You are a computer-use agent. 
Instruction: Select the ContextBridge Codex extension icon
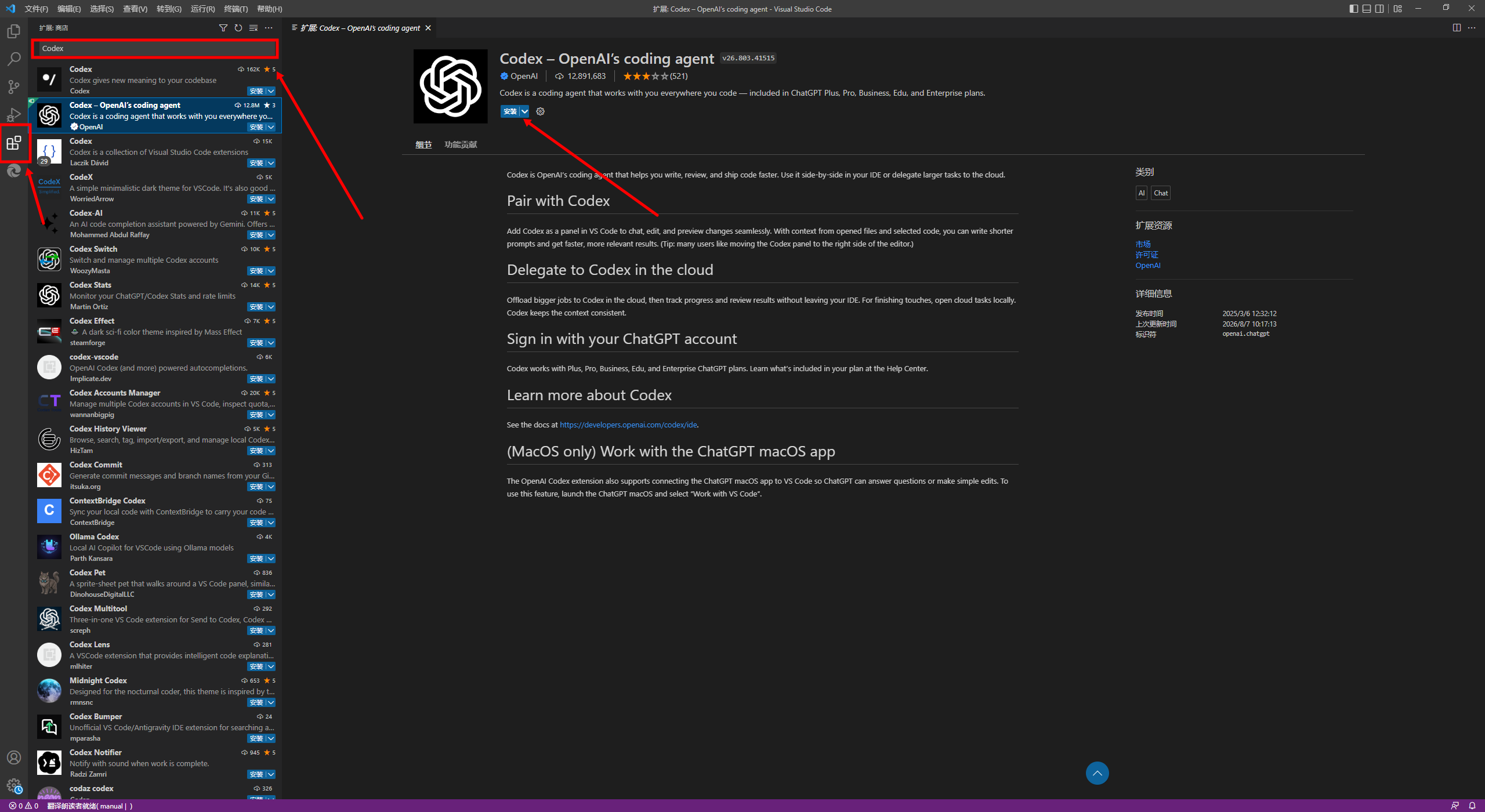(49, 511)
